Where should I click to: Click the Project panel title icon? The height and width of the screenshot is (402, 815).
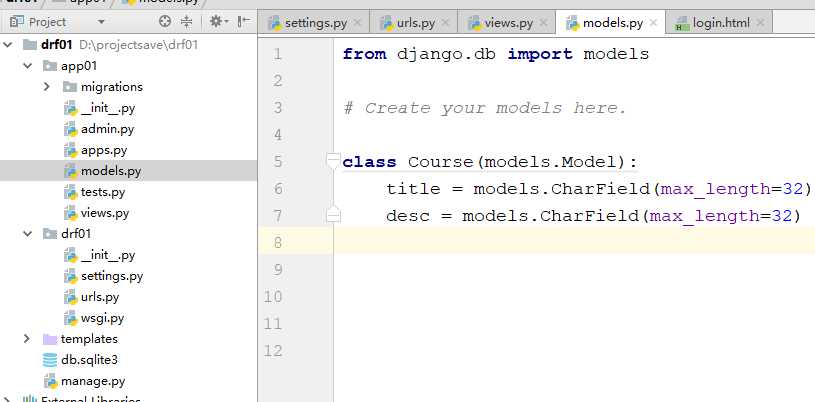(x=17, y=21)
